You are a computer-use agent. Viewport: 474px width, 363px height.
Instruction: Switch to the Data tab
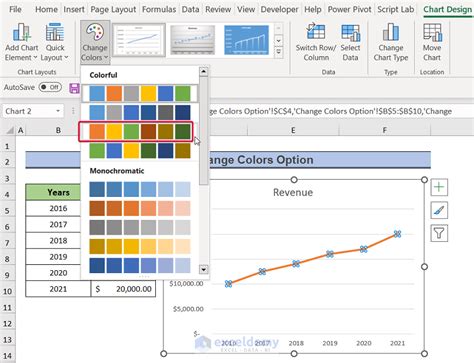tap(190, 9)
